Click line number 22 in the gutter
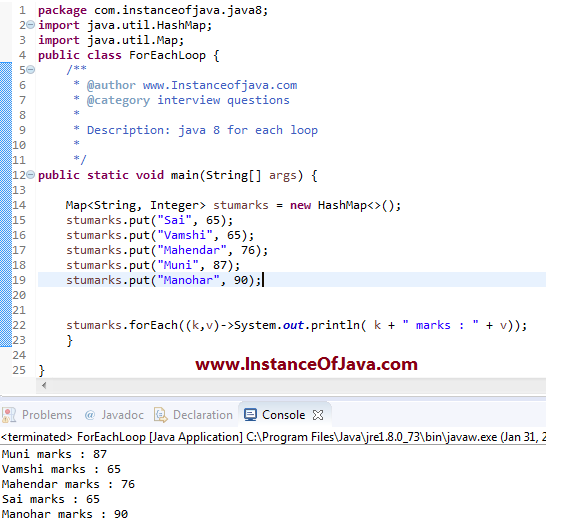 (x=19, y=325)
